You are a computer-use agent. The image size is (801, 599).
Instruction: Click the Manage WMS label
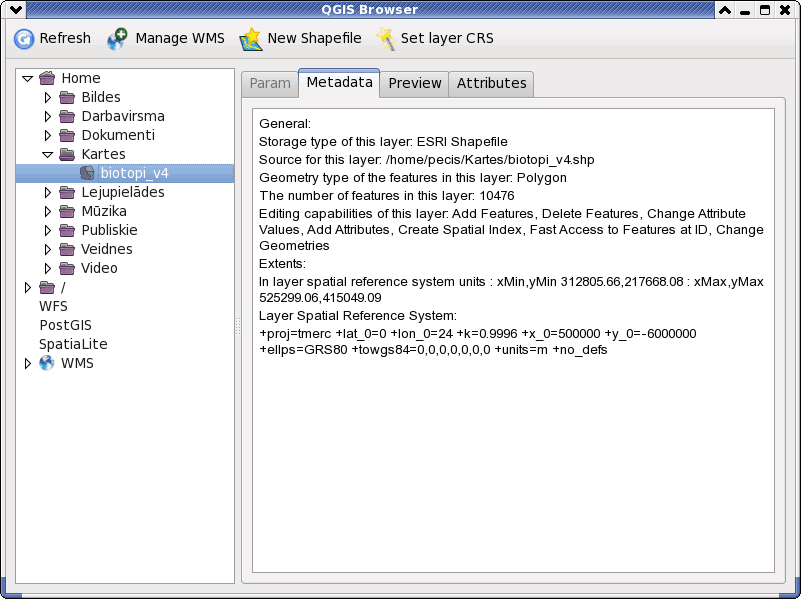[x=180, y=38]
